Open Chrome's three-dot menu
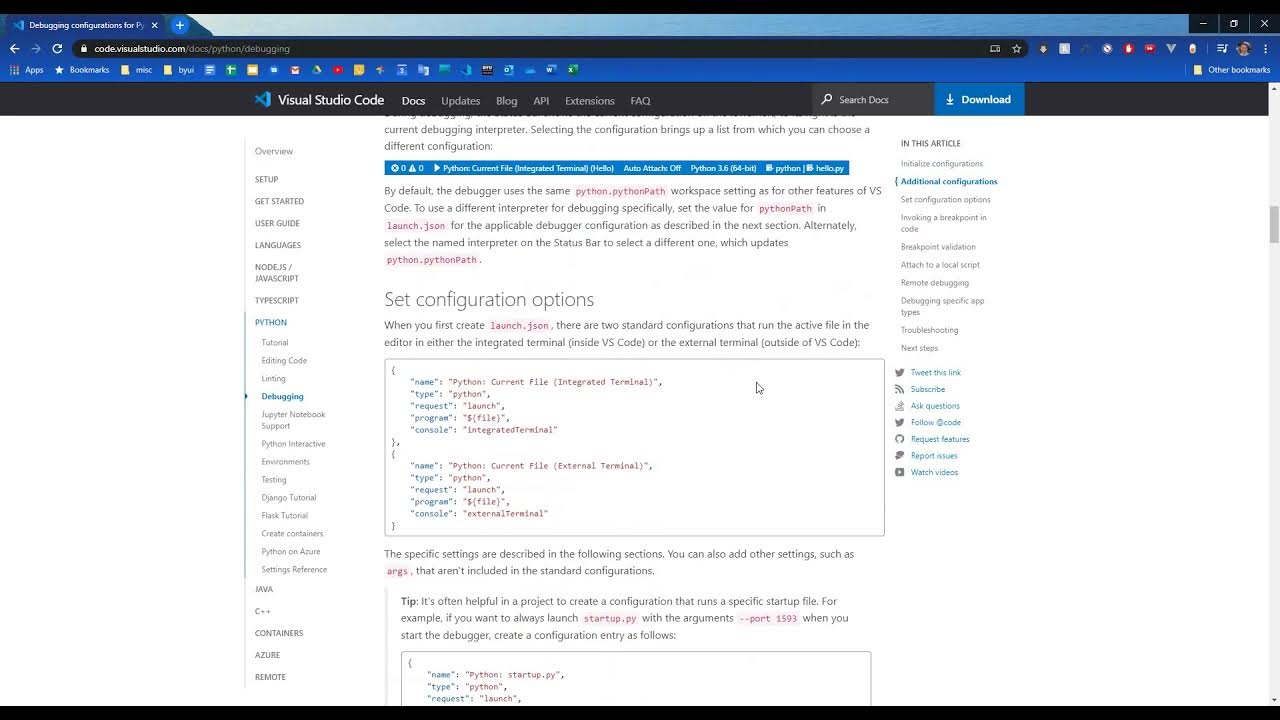 [1266, 48]
